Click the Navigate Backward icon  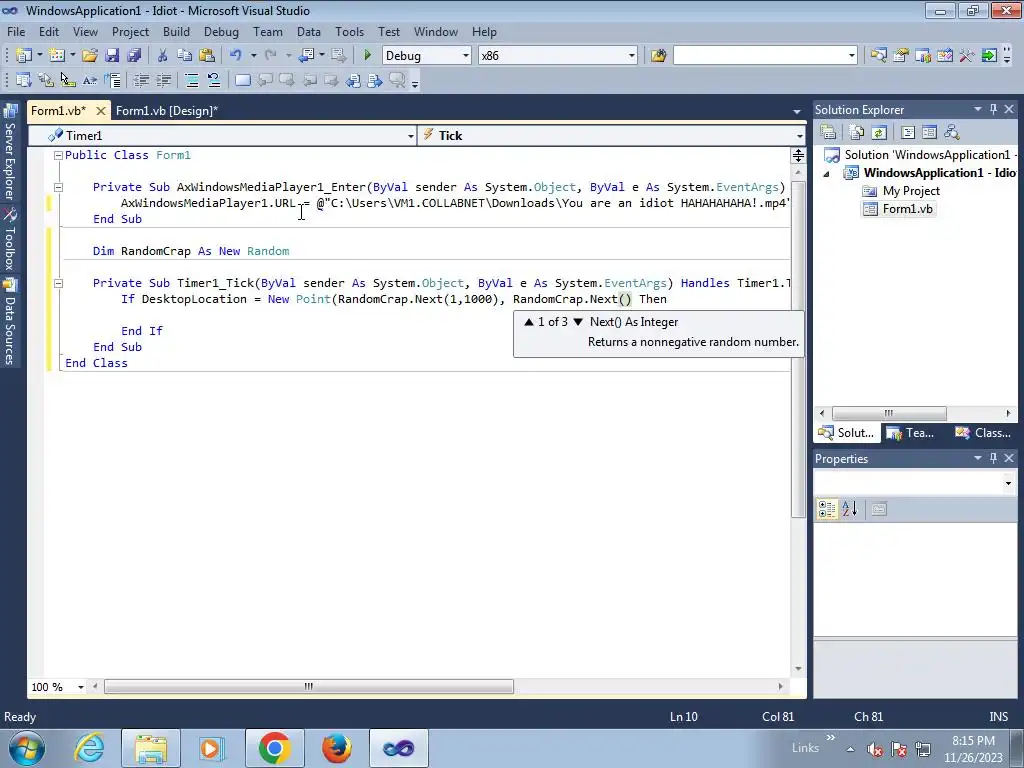point(306,56)
